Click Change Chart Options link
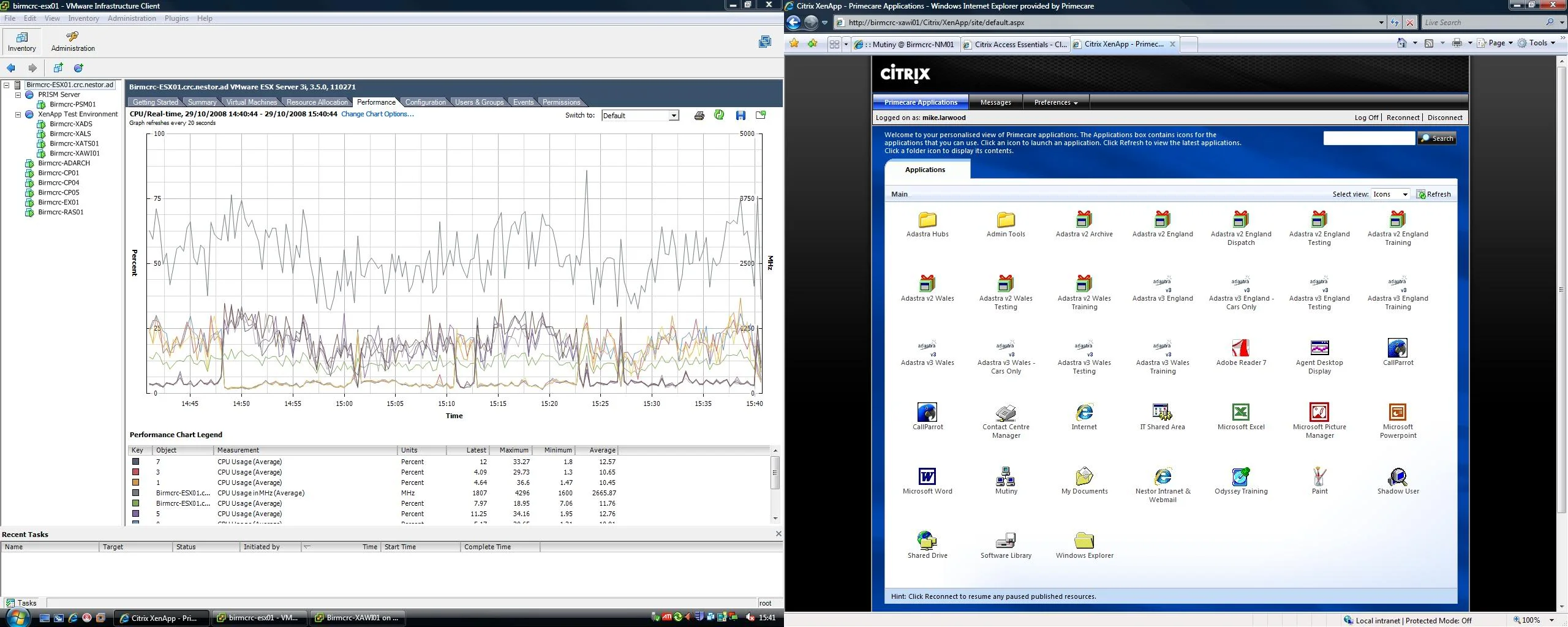 (377, 114)
